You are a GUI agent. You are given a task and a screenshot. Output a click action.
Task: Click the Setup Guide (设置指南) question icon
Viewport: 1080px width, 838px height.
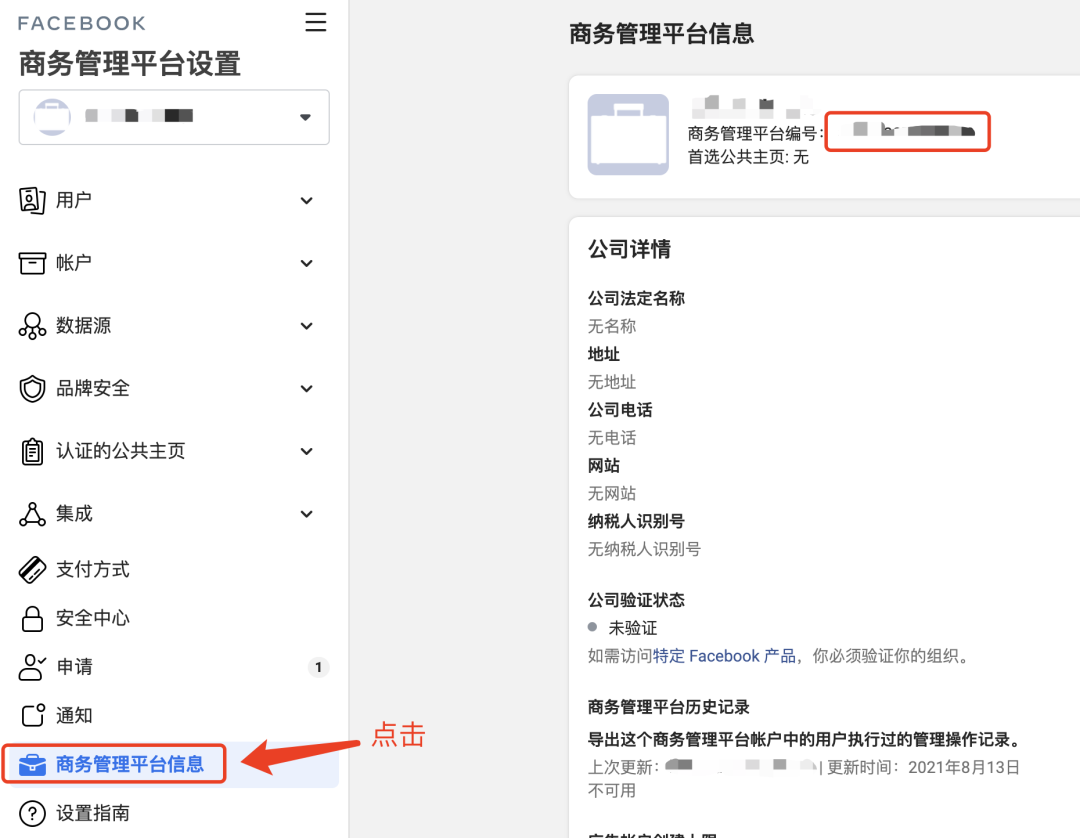32,813
